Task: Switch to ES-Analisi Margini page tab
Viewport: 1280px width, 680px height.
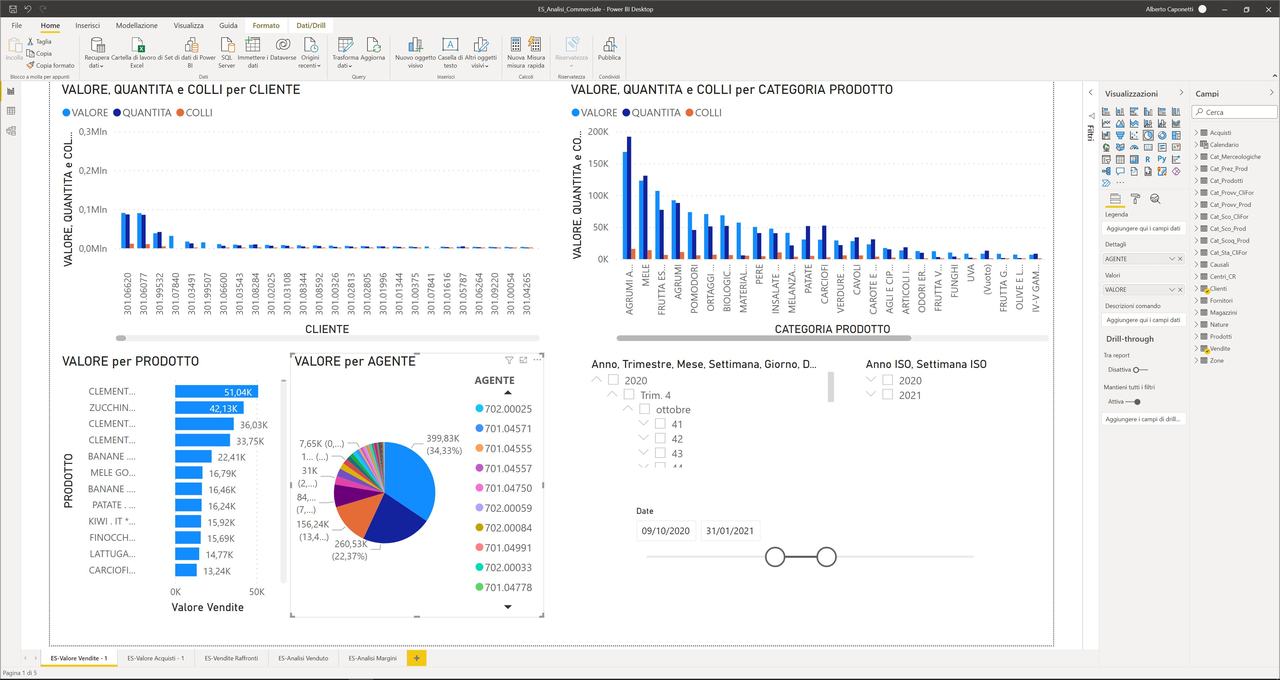Action: click(x=372, y=658)
